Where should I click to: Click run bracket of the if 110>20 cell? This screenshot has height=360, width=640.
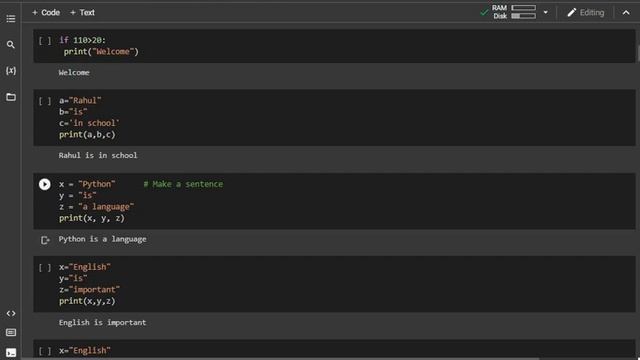coord(45,40)
